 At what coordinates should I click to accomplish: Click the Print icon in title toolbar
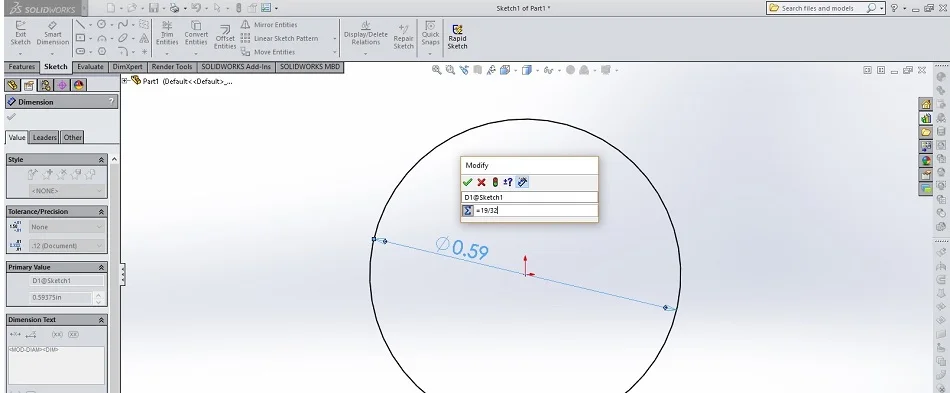pyautogui.click(x=174, y=8)
